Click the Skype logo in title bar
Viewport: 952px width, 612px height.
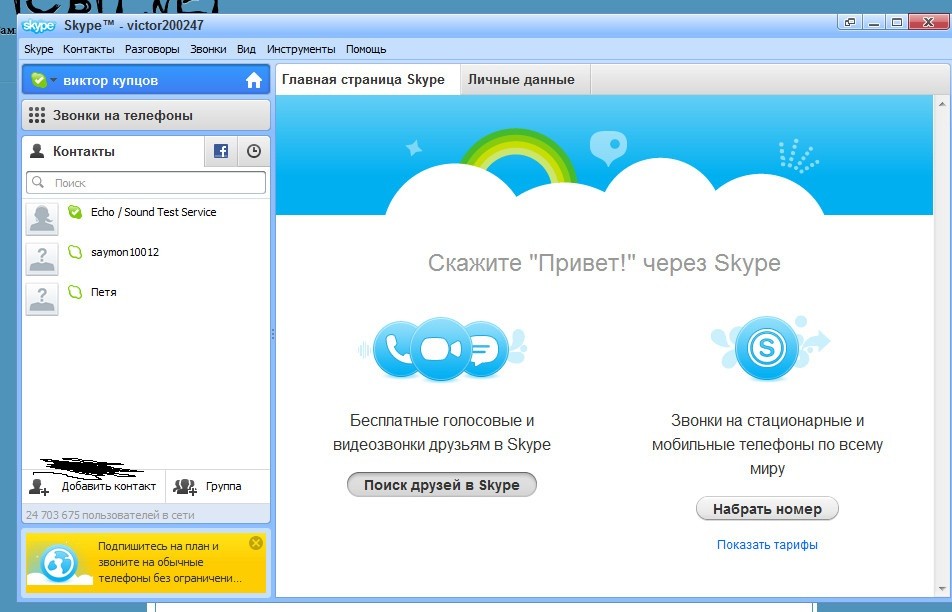coord(38,26)
